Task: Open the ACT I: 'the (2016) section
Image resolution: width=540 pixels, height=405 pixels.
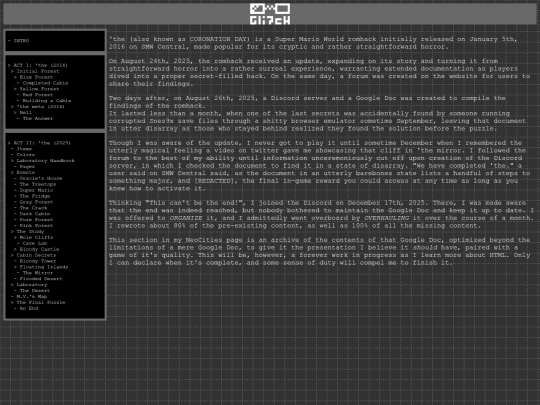Action: click(40, 65)
